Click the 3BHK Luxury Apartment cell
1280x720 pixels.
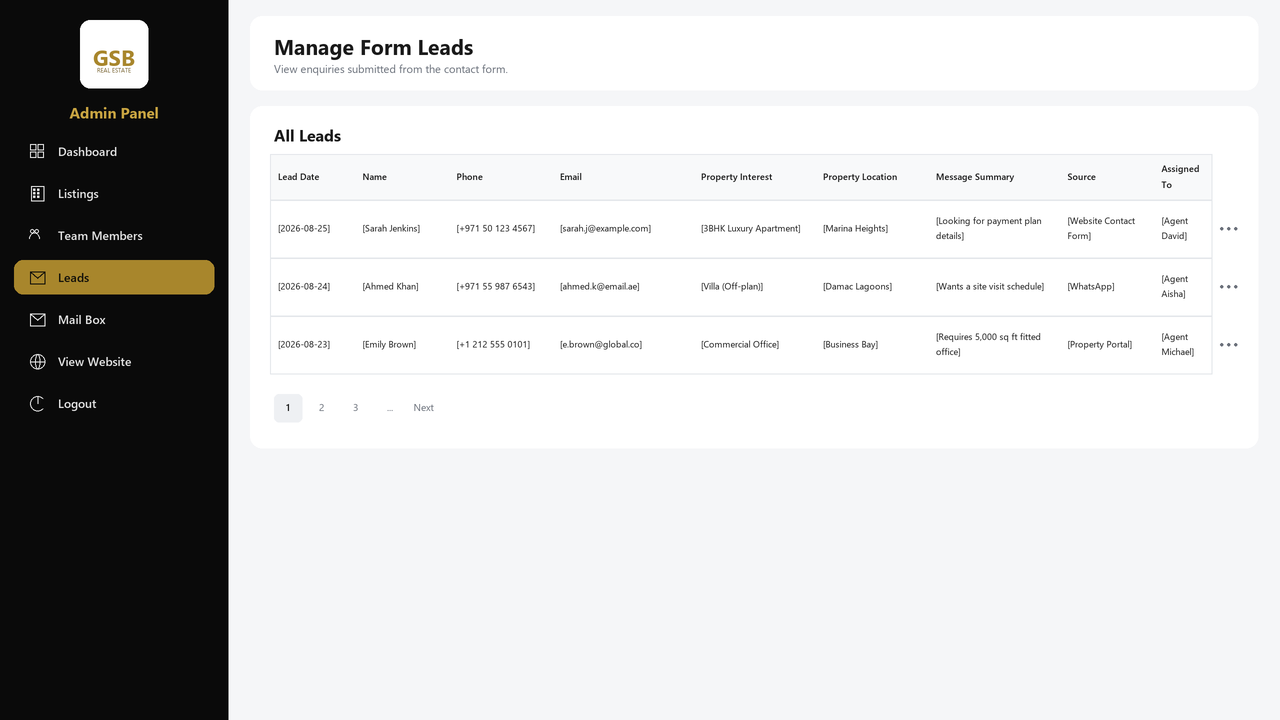tap(751, 229)
